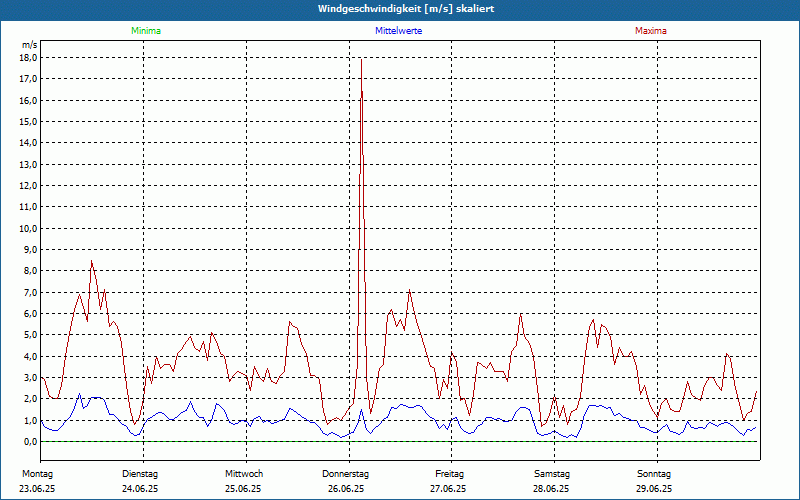Click the Mittelwerte legend label
Screen dimensions: 800x500
click(x=398, y=31)
